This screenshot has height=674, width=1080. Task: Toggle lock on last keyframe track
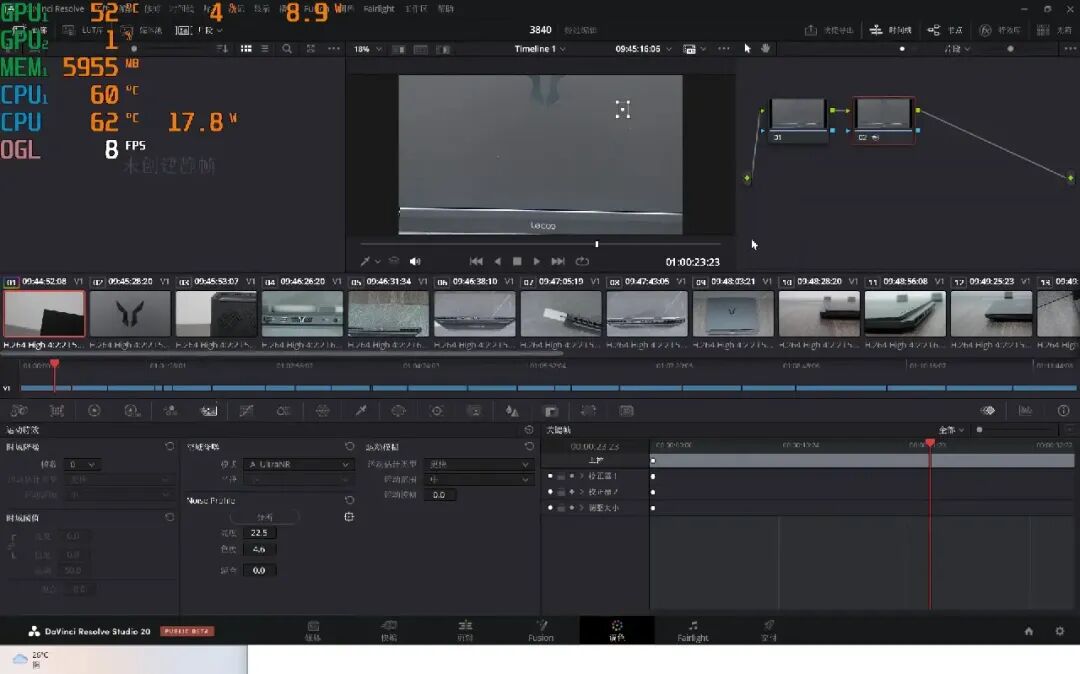click(x=561, y=508)
